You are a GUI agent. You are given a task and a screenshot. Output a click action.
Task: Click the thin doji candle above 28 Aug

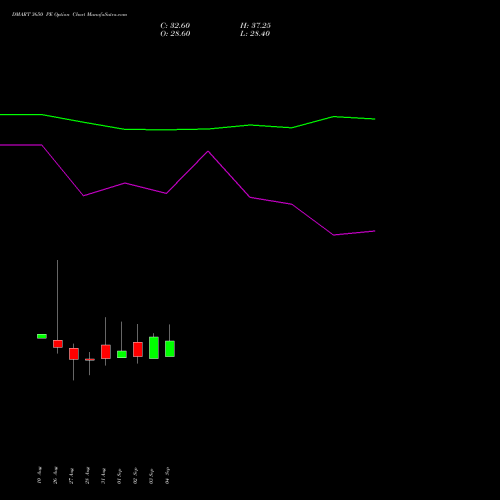(x=90, y=359)
